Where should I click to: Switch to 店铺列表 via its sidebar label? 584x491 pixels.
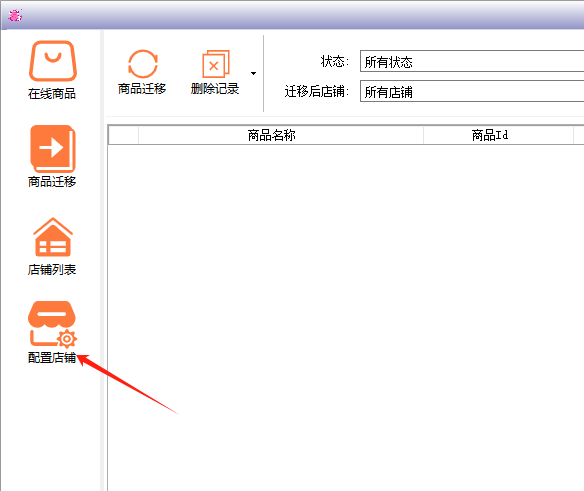52,269
